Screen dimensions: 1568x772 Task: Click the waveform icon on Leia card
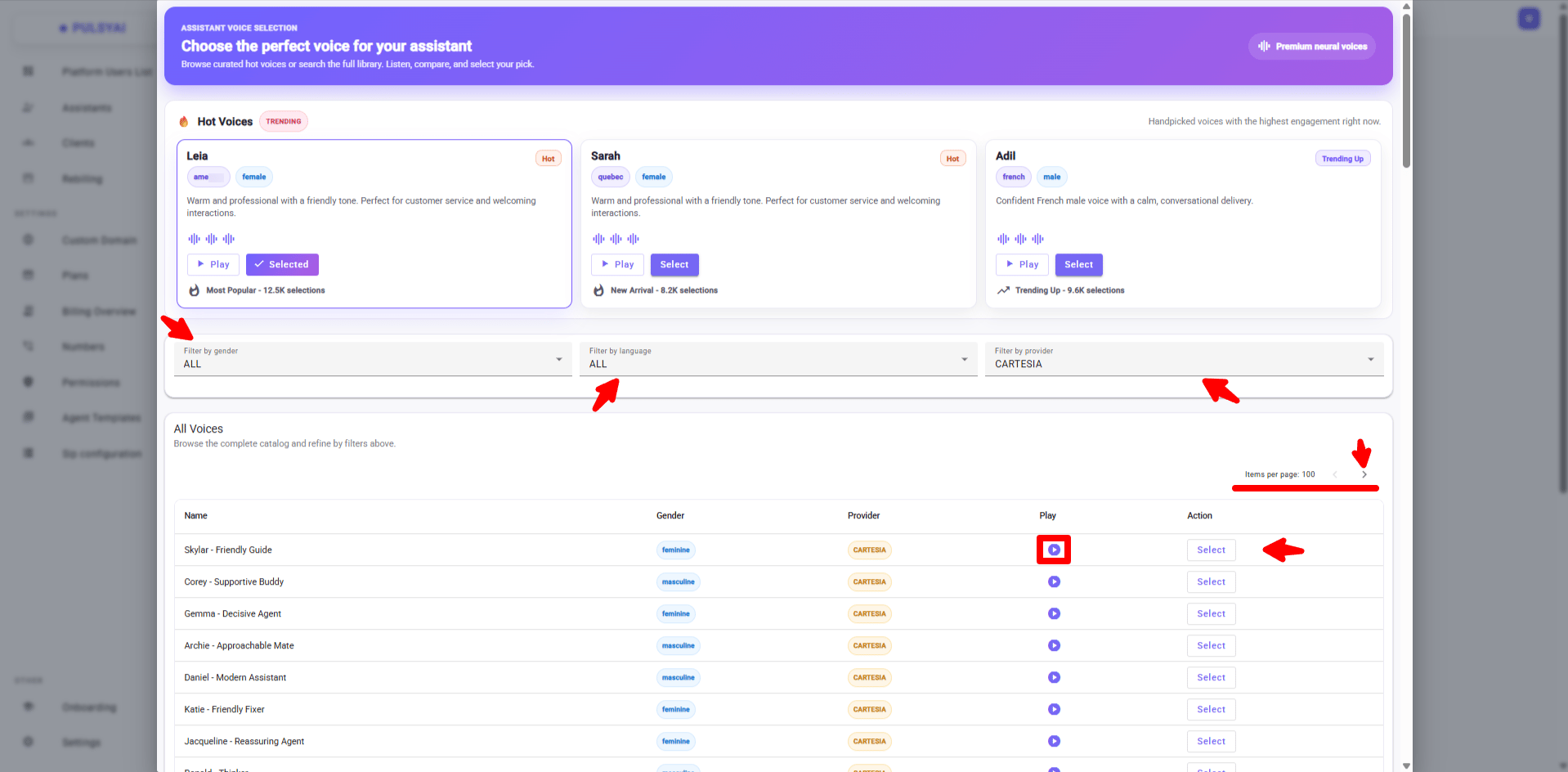pos(211,239)
